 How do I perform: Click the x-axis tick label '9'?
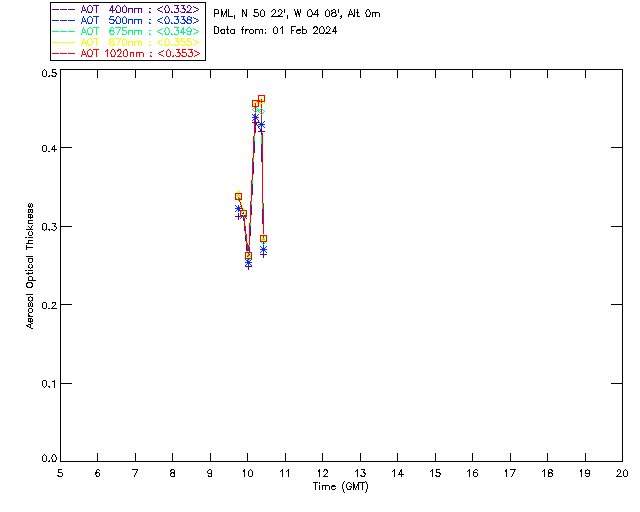click(210, 473)
